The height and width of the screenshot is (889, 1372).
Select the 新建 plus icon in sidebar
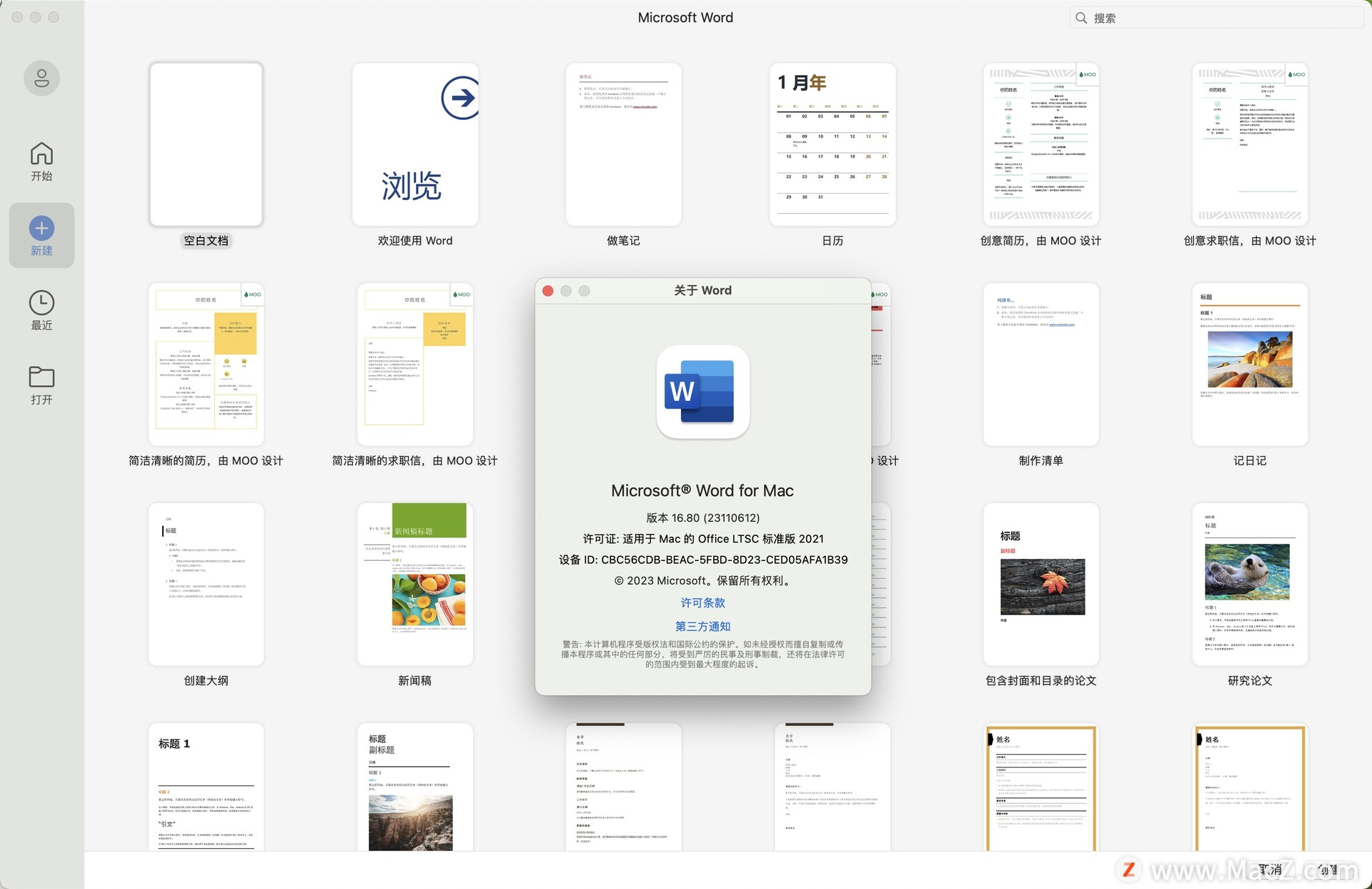coord(41,228)
